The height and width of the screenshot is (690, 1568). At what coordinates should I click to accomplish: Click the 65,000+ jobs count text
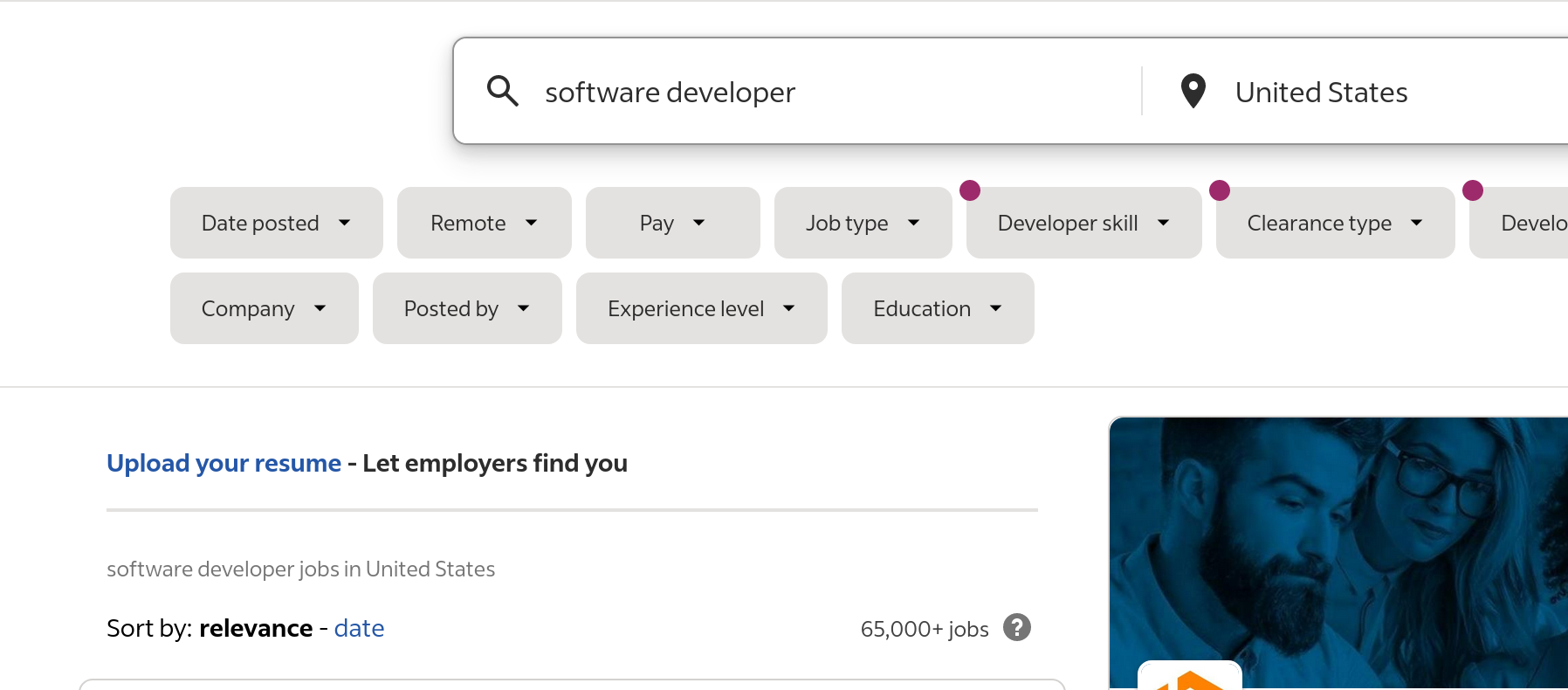tap(925, 629)
